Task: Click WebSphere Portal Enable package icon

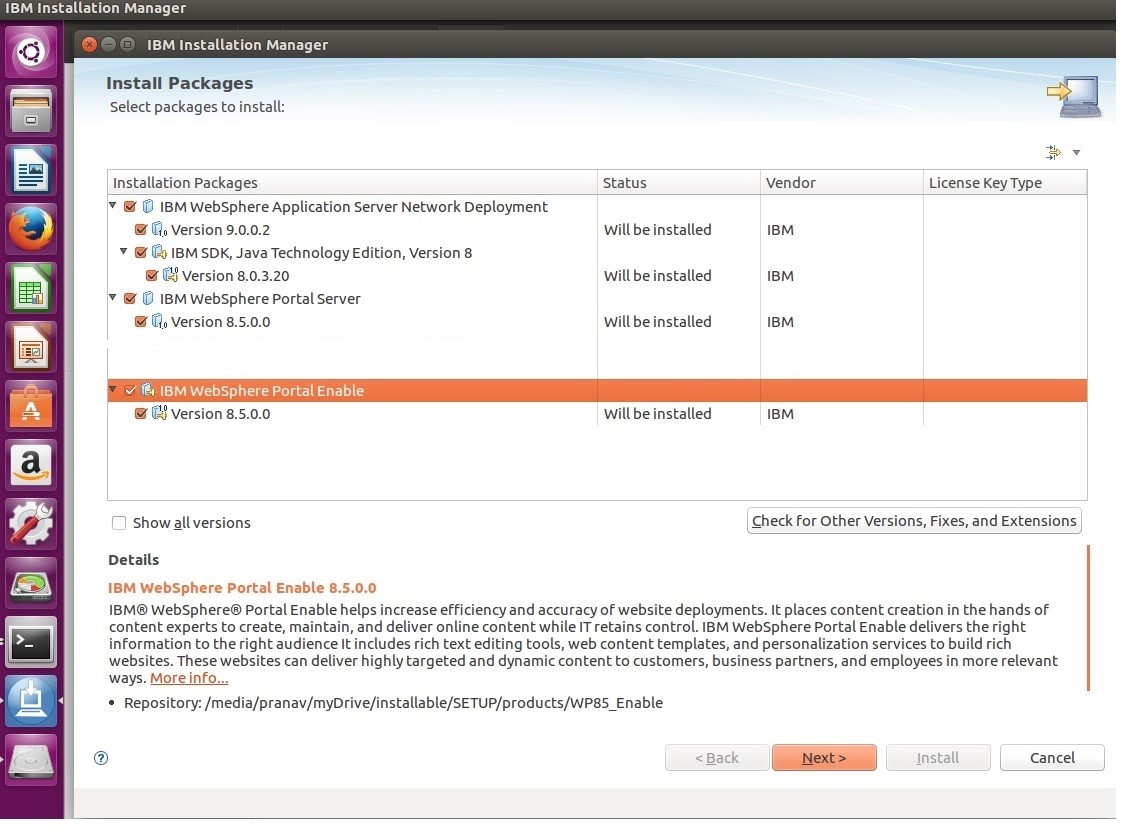Action: (x=148, y=391)
